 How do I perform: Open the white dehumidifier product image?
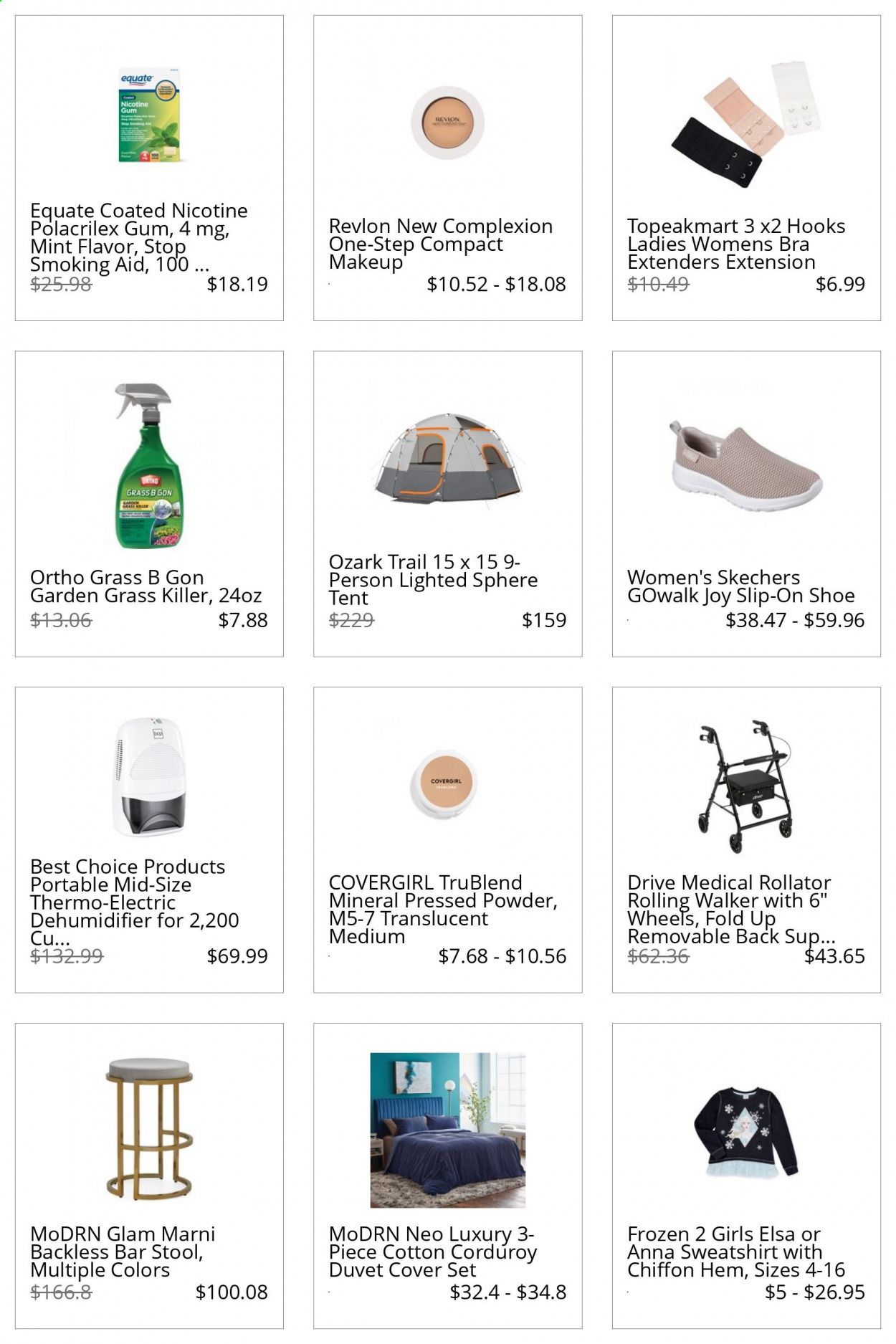point(149,777)
